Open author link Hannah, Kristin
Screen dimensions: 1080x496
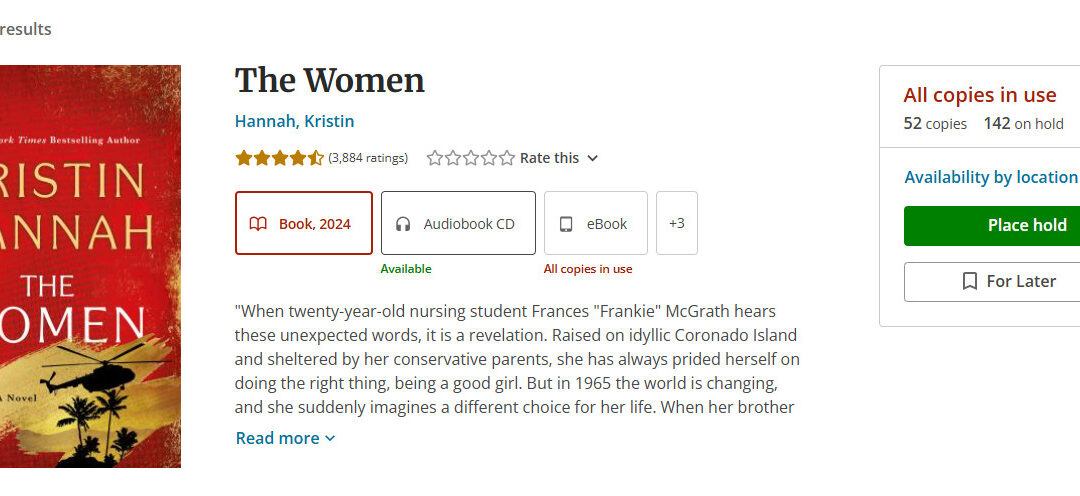point(294,121)
